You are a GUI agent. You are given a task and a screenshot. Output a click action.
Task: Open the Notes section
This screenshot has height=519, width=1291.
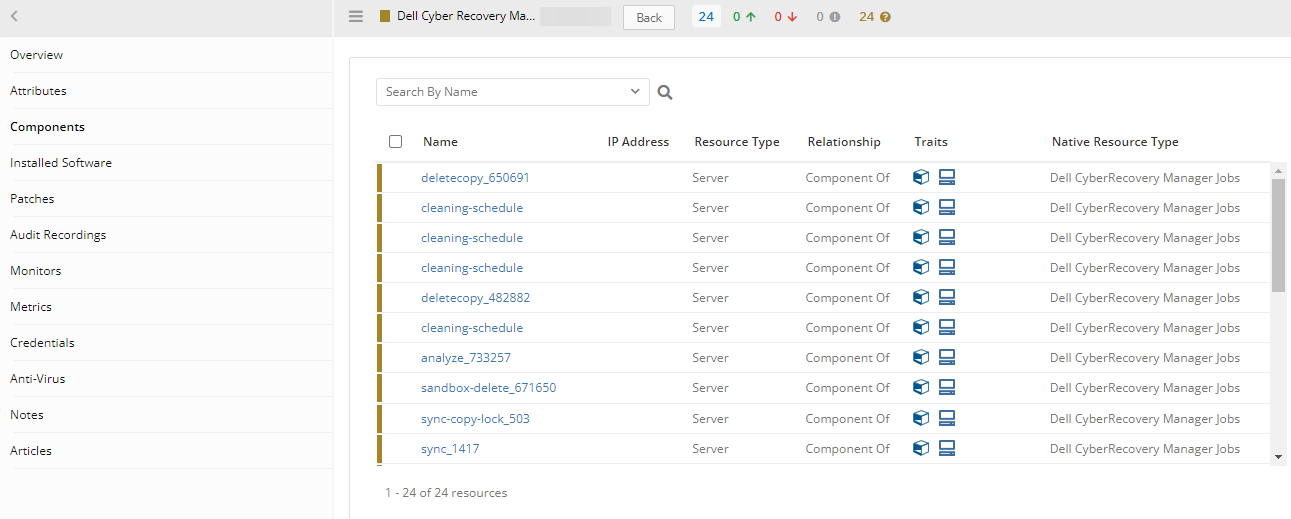27,415
